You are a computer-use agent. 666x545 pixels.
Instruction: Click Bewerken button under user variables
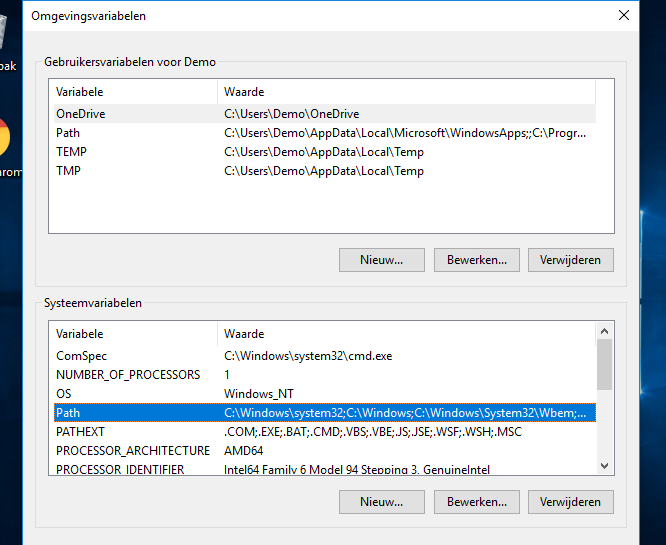[476, 260]
